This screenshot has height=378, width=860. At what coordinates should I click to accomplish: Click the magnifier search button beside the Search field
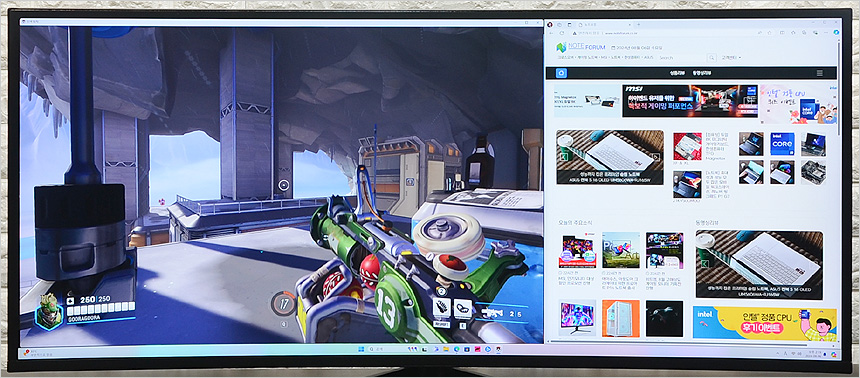[x=711, y=58]
